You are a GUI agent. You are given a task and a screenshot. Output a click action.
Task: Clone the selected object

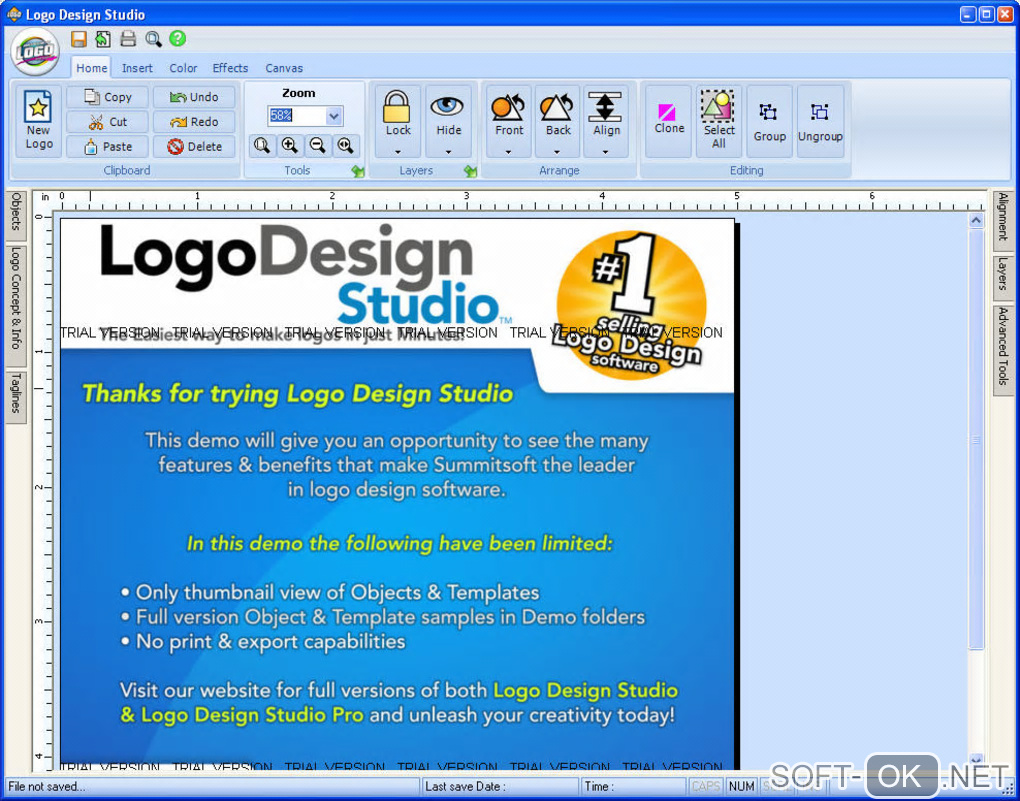point(669,121)
